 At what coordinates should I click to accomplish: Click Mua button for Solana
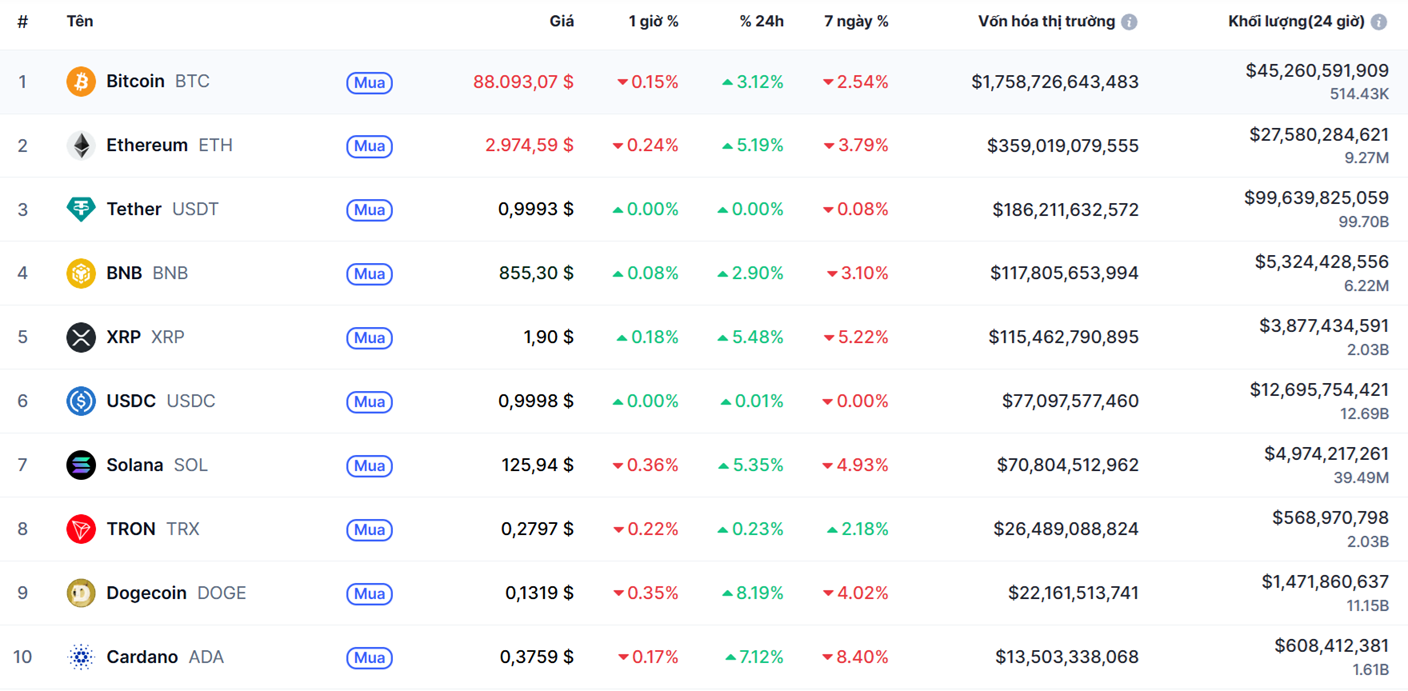click(369, 466)
